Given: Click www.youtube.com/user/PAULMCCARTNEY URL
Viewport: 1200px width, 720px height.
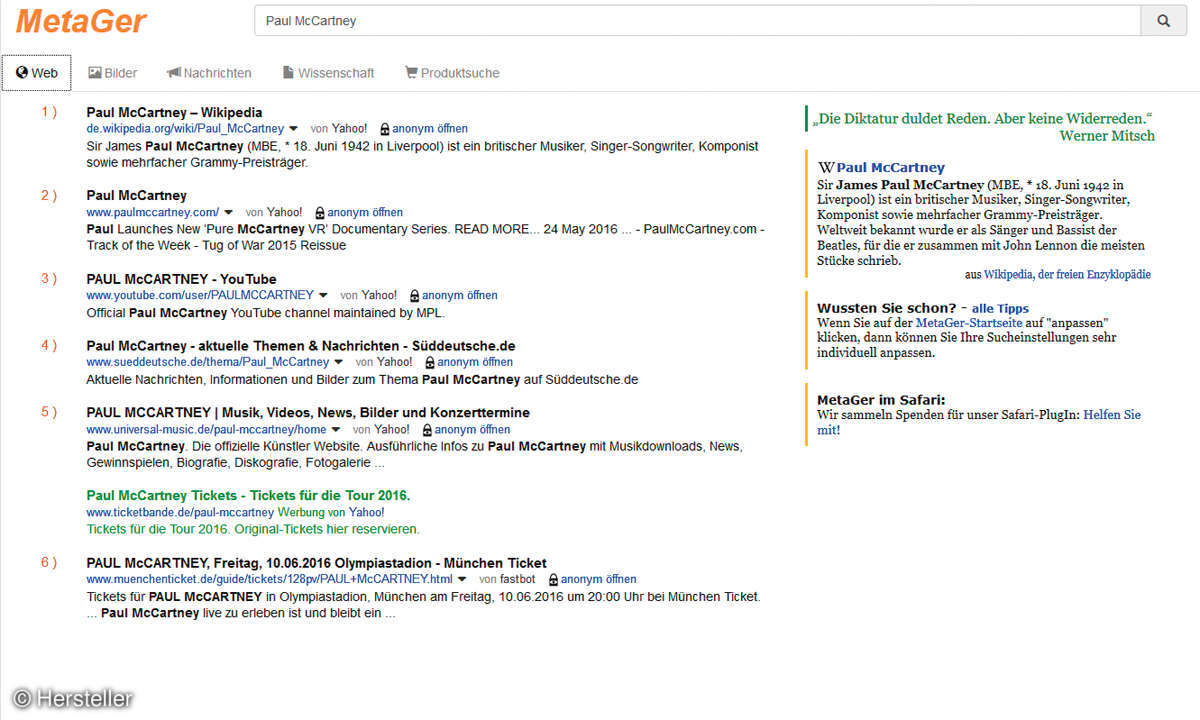Looking at the screenshot, I should 200,296.
